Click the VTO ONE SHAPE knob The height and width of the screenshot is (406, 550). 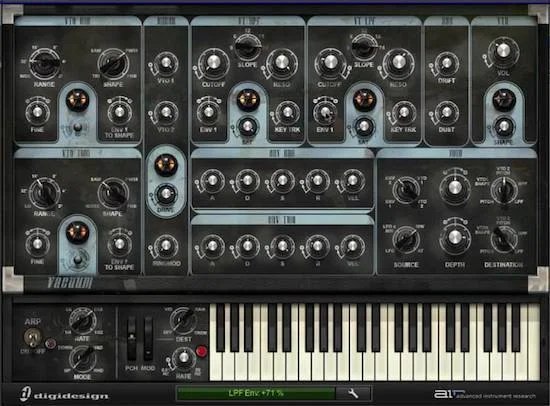point(113,64)
